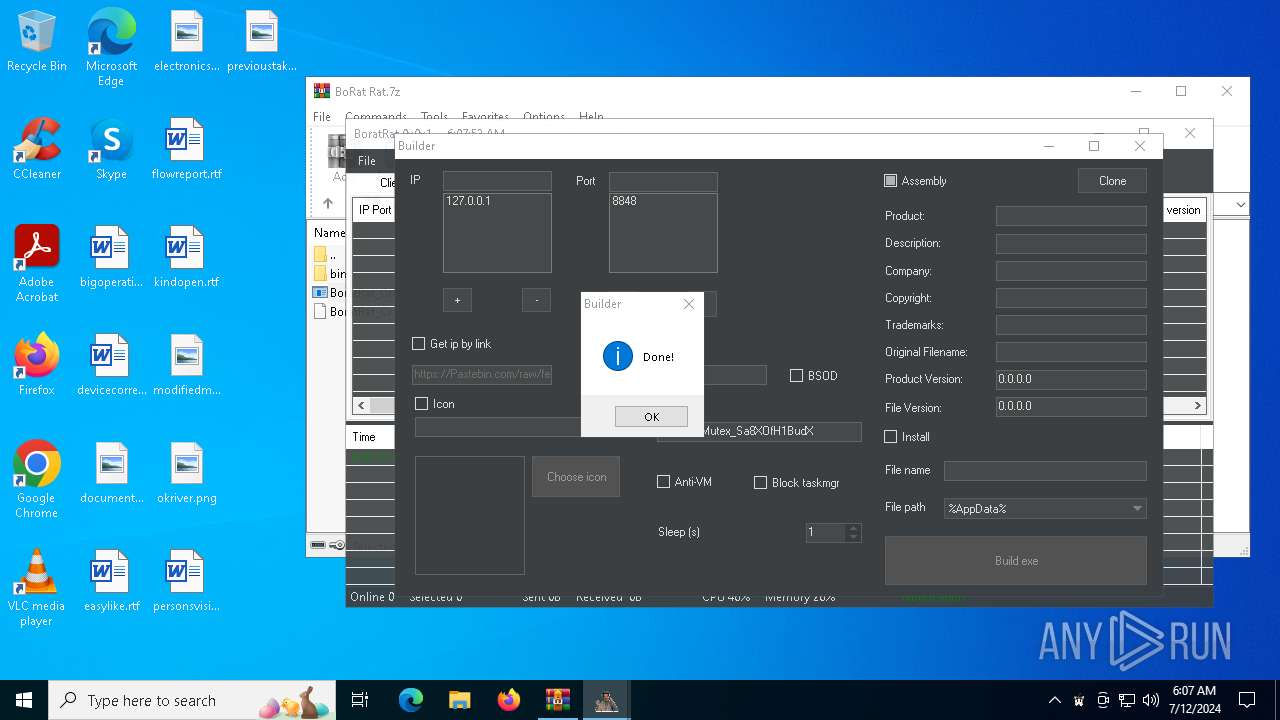This screenshot has height=720, width=1280.
Task: Increase Sleep seconds with up arrow
Action: pos(853,528)
